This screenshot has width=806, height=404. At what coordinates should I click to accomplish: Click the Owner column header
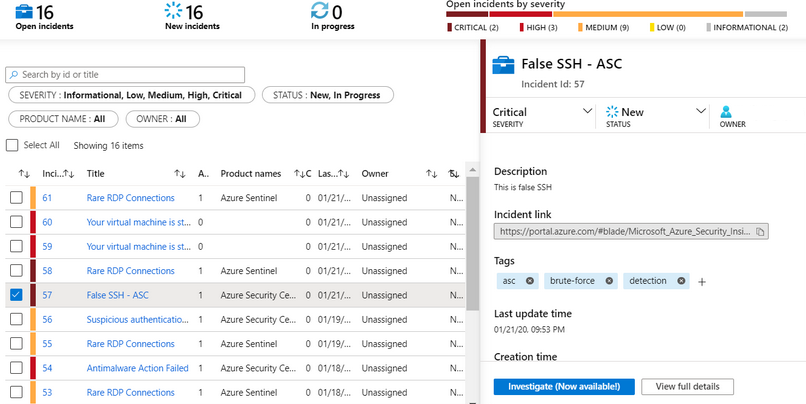point(375,174)
